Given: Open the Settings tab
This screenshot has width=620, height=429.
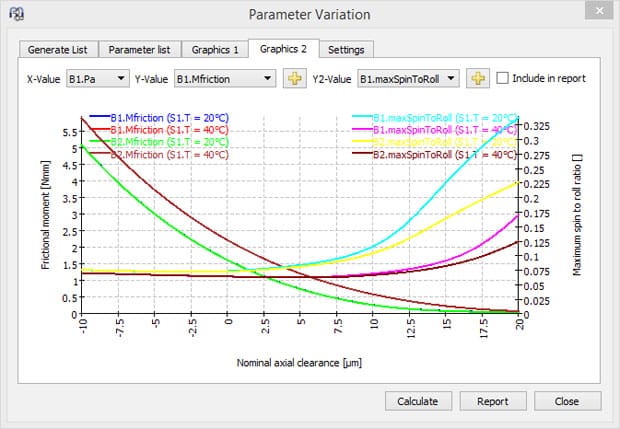Looking at the screenshot, I should pyautogui.click(x=346, y=49).
